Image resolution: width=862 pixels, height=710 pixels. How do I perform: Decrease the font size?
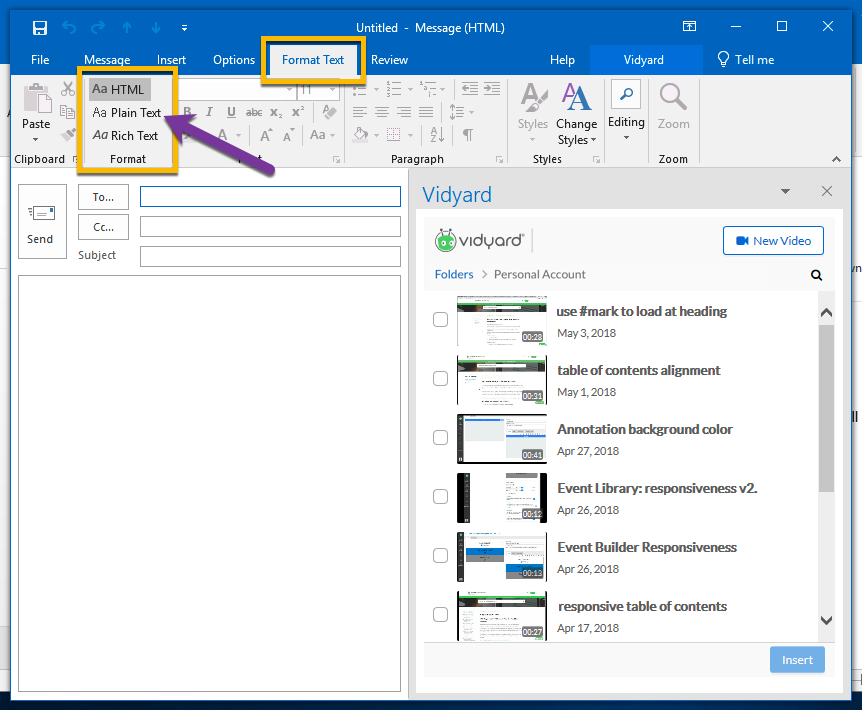pos(288,135)
